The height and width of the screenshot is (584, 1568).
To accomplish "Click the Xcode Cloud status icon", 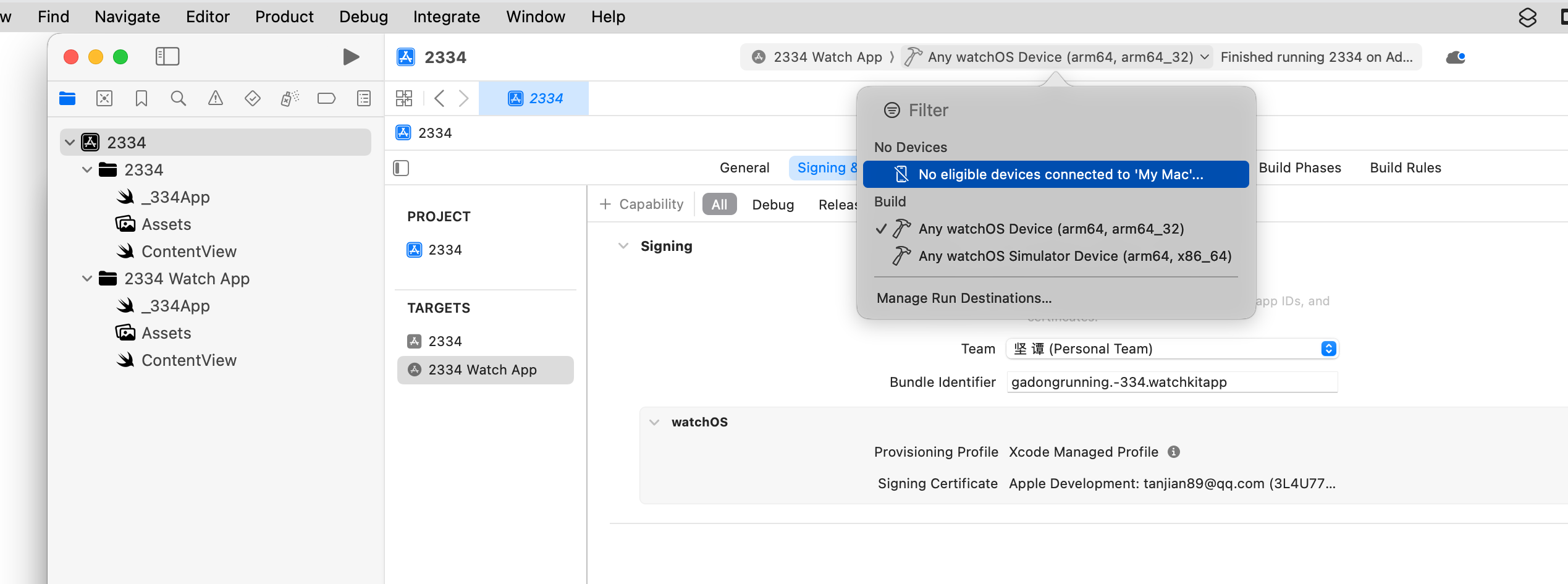I will pos(1456,57).
